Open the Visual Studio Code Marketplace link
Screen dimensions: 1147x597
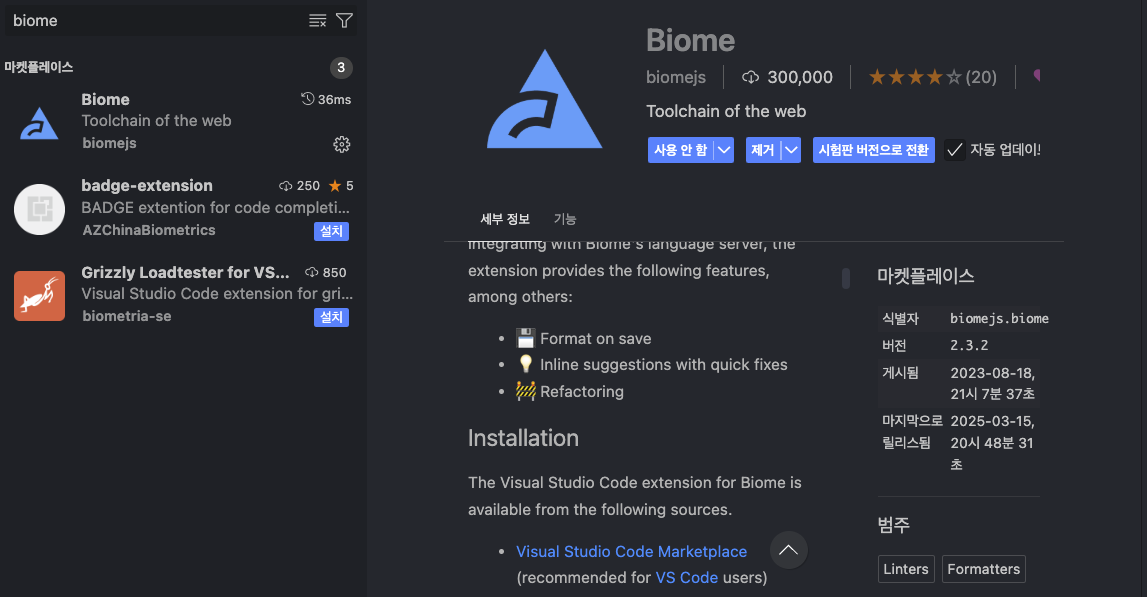631,551
